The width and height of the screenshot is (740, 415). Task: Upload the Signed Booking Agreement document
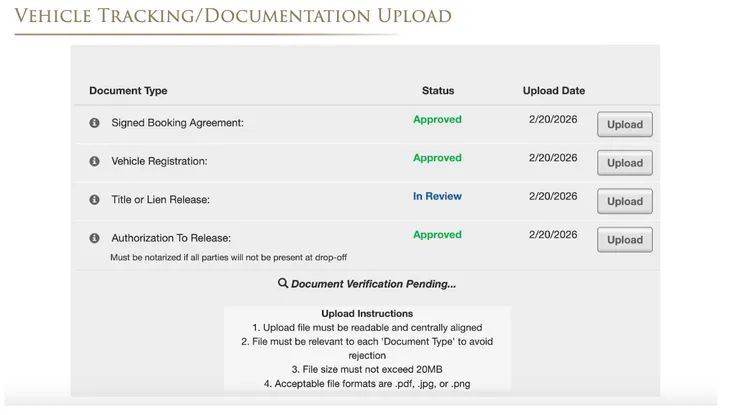[625, 125]
